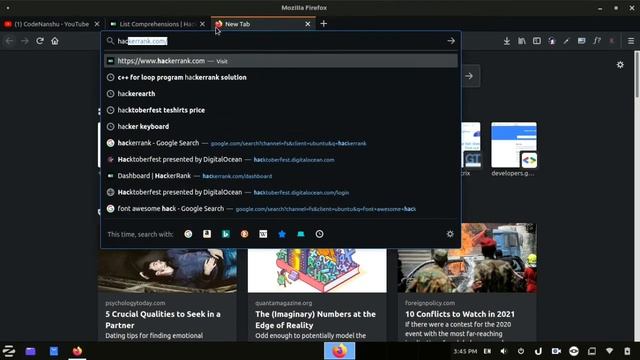Search with Bing one-off engine icon
This screenshot has height=360, width=640.
pyautogui.click(x=226, y=234)
